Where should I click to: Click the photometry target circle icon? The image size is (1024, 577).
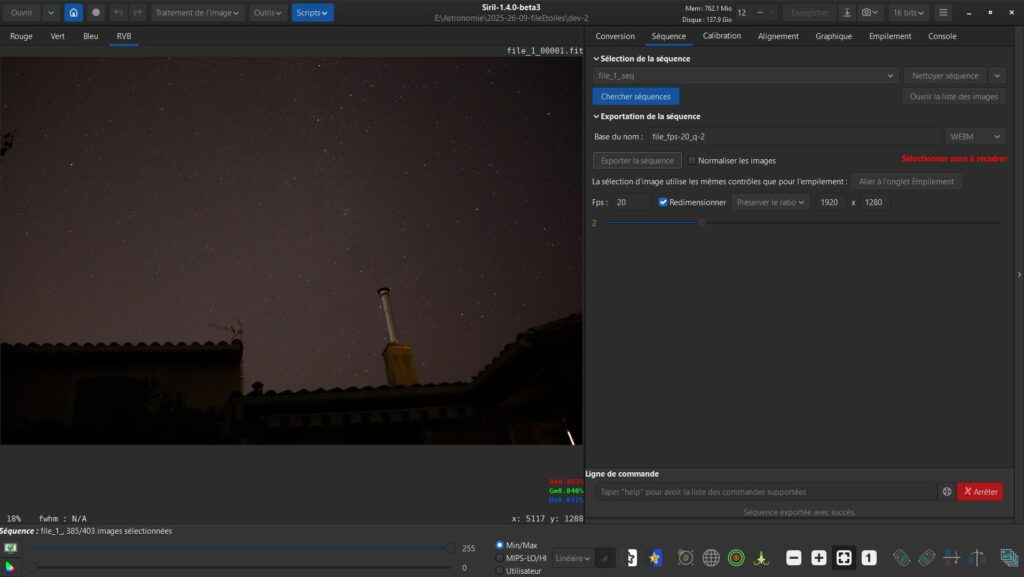coord(736,558)
